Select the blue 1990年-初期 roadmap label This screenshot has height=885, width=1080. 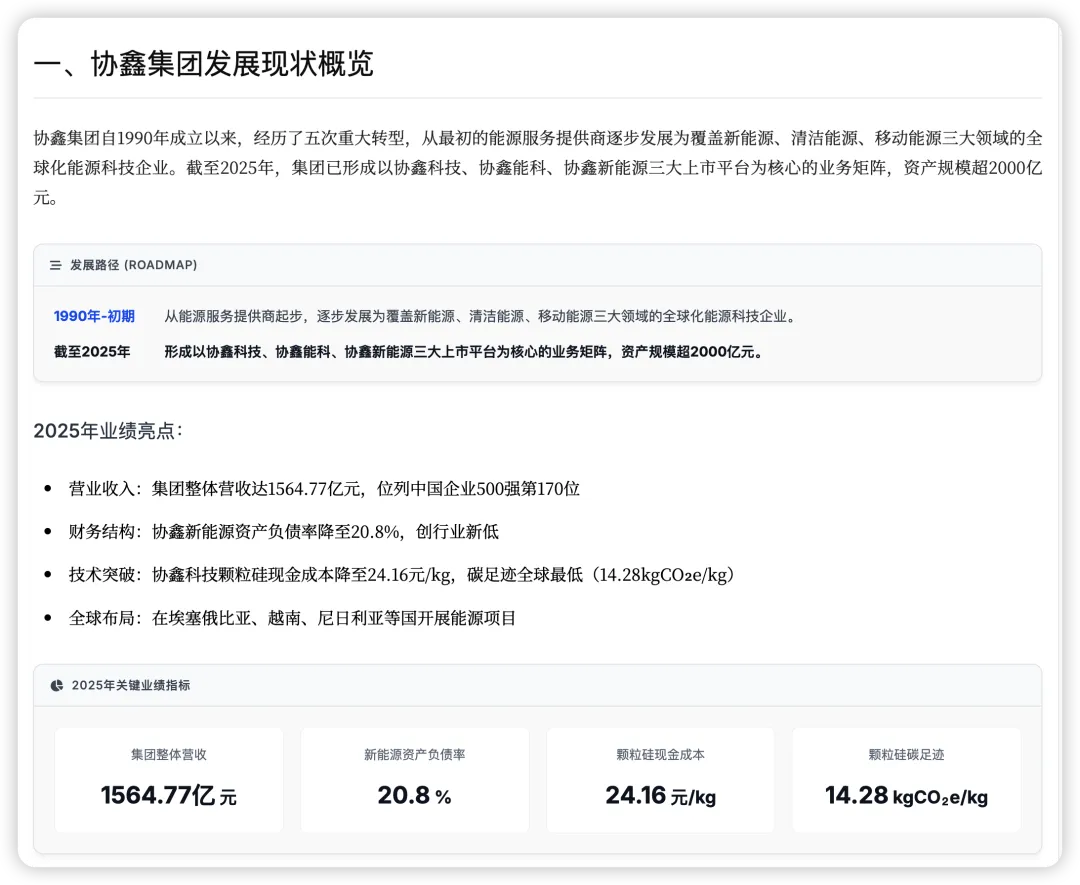click(94, 316)
